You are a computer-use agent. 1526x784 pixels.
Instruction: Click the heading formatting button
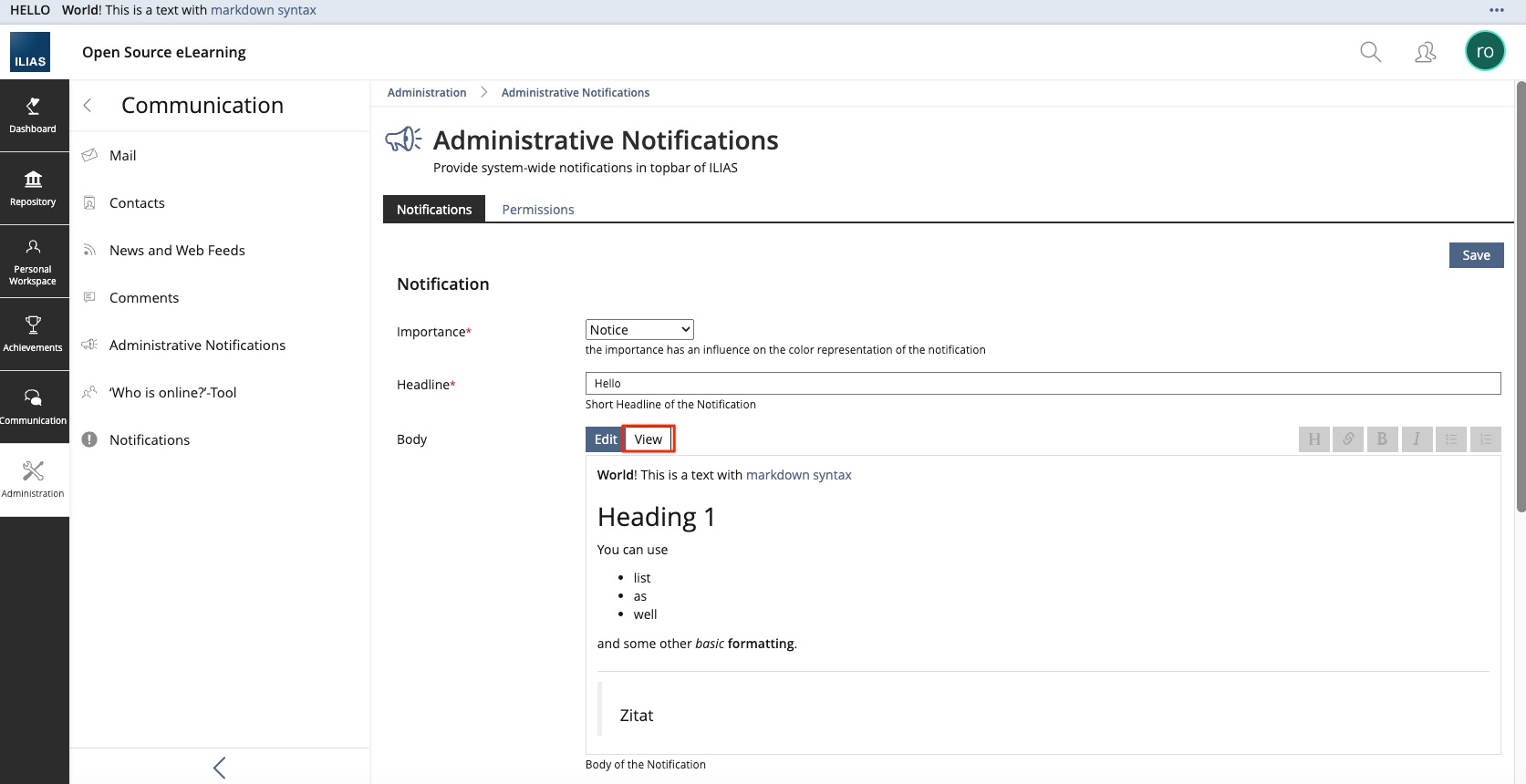click(x=1313, y=439)
